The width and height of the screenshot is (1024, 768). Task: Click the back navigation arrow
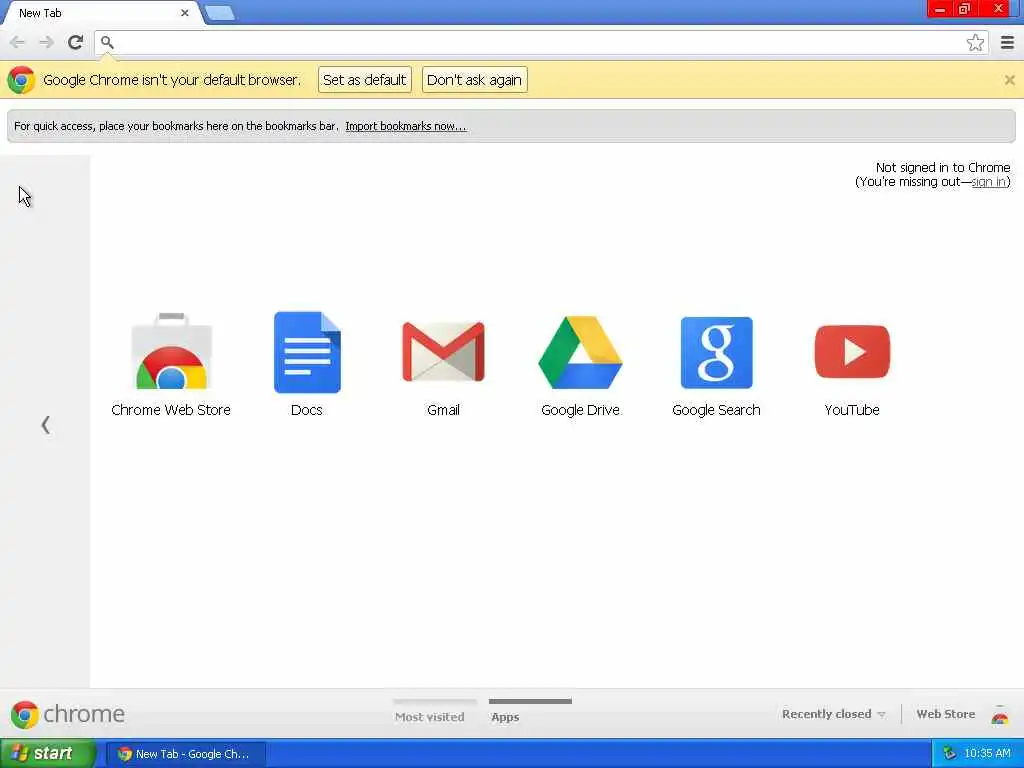(18, 42)
